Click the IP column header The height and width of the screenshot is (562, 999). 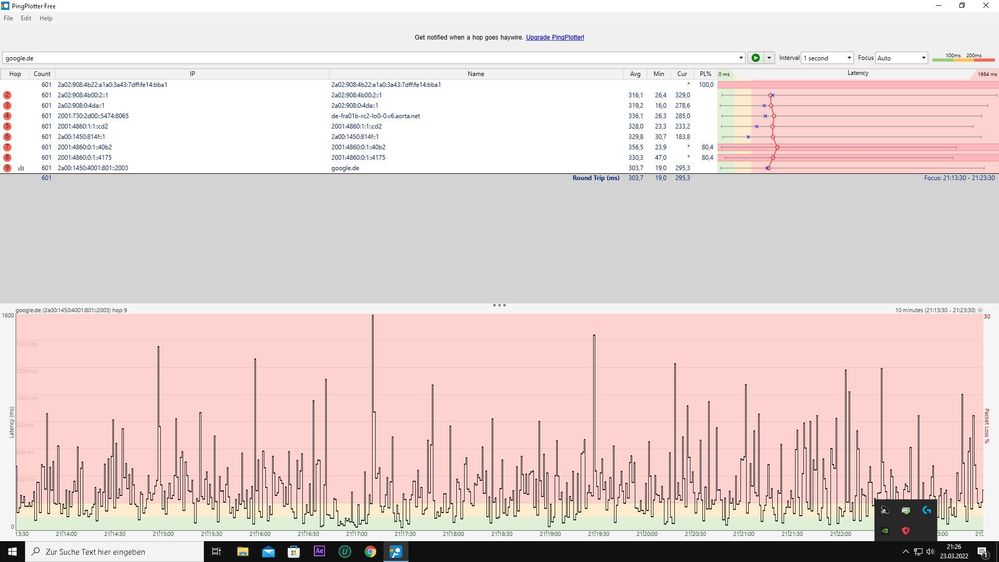coord(192,74)
